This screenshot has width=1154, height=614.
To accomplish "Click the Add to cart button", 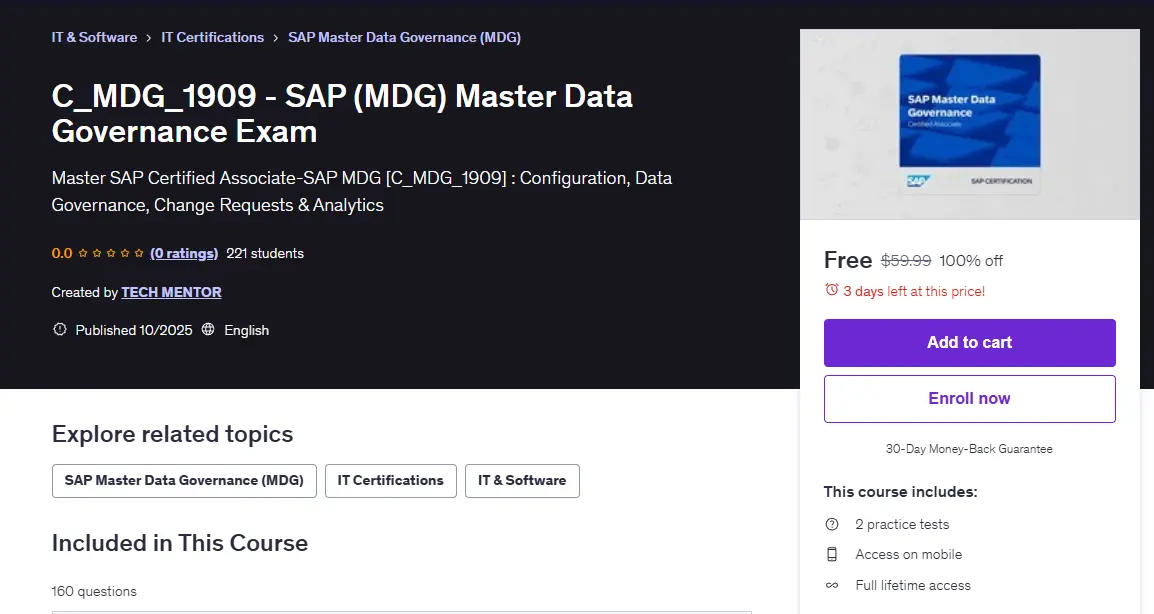I will click(969, 342).
